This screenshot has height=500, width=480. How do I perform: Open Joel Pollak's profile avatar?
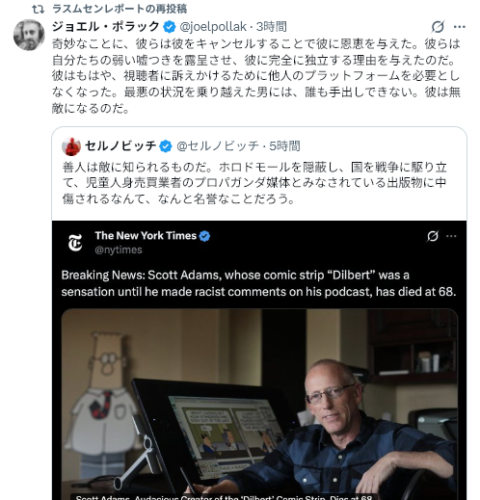click(29, 35)
